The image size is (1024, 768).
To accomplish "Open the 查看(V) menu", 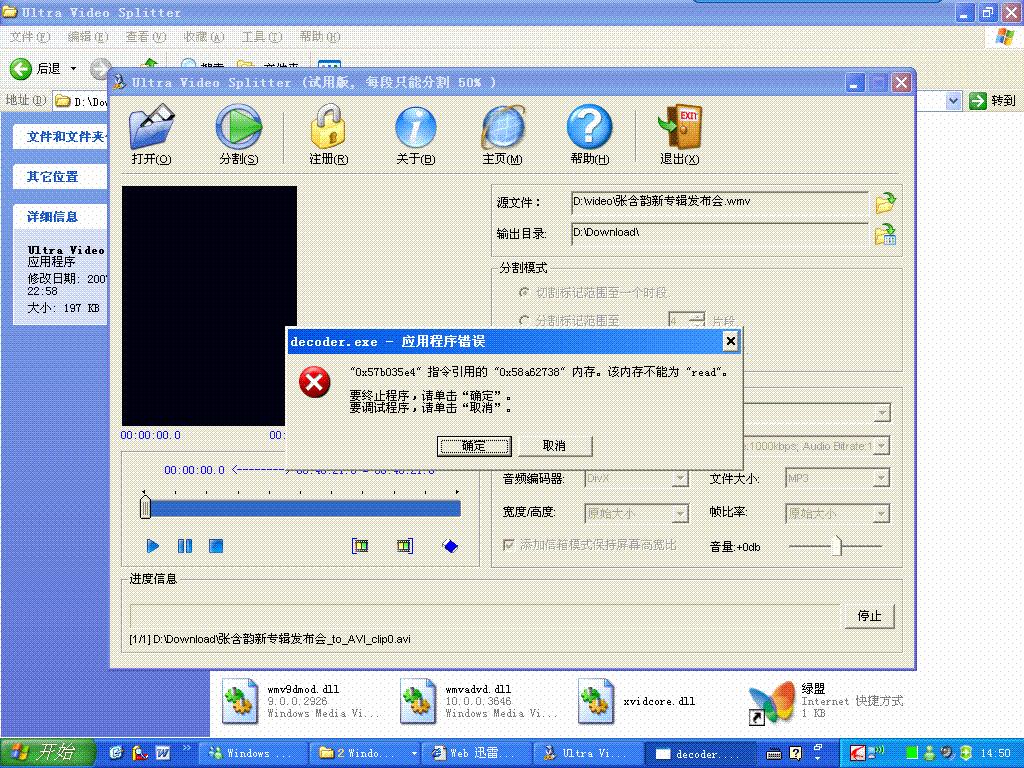I will [146, 37].
